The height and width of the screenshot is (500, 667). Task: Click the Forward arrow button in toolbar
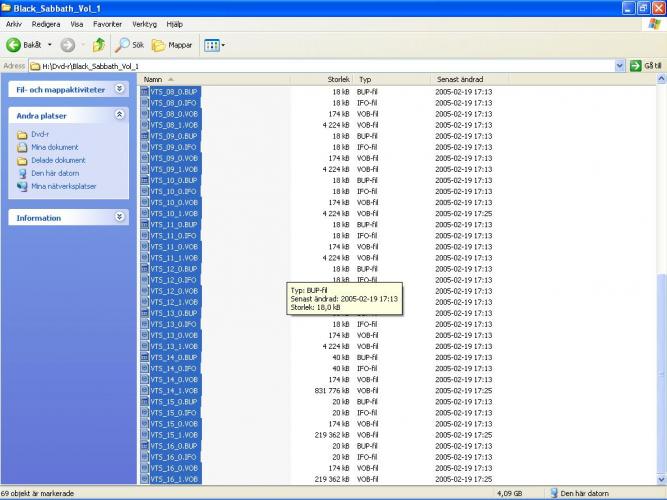67,45
